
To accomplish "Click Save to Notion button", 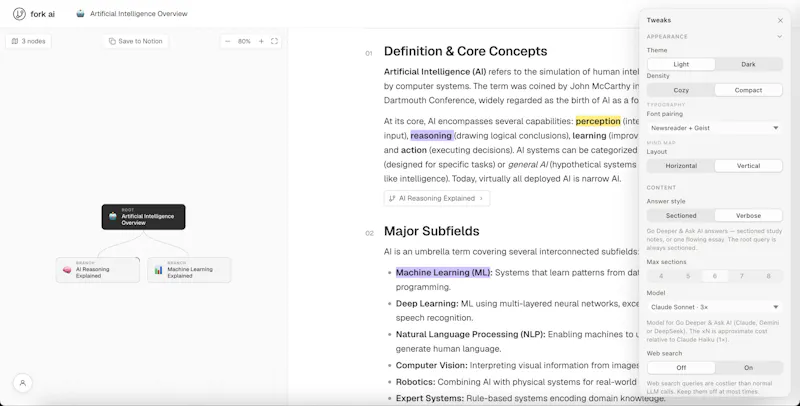I will pos(136,41).
